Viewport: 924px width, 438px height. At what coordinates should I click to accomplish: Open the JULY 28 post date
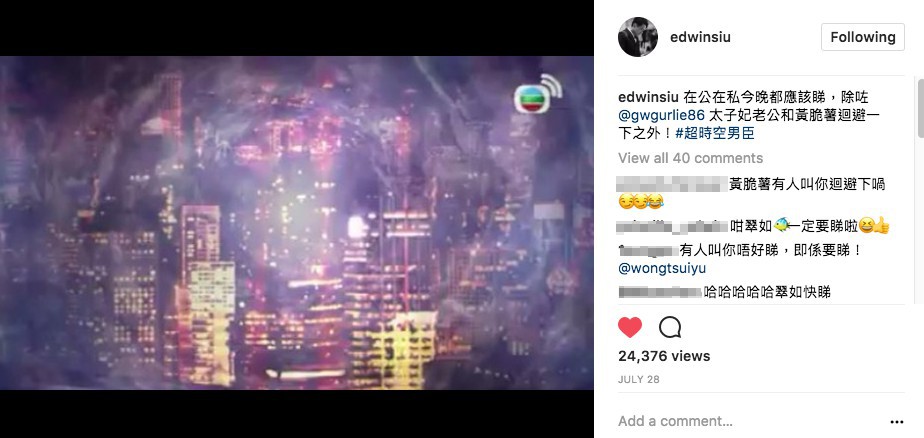639,380
